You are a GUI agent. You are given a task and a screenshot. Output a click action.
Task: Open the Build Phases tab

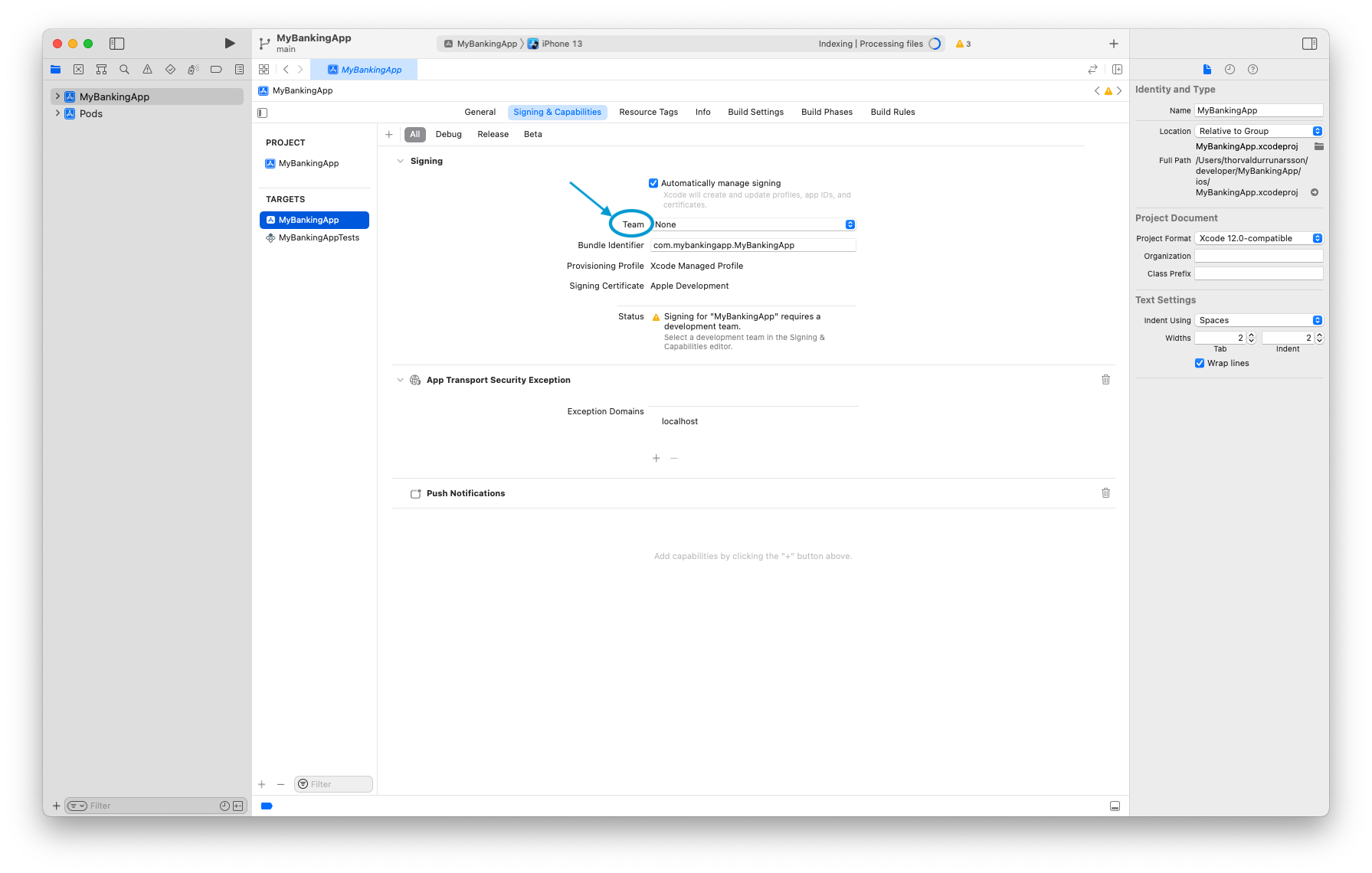point(827,112)
